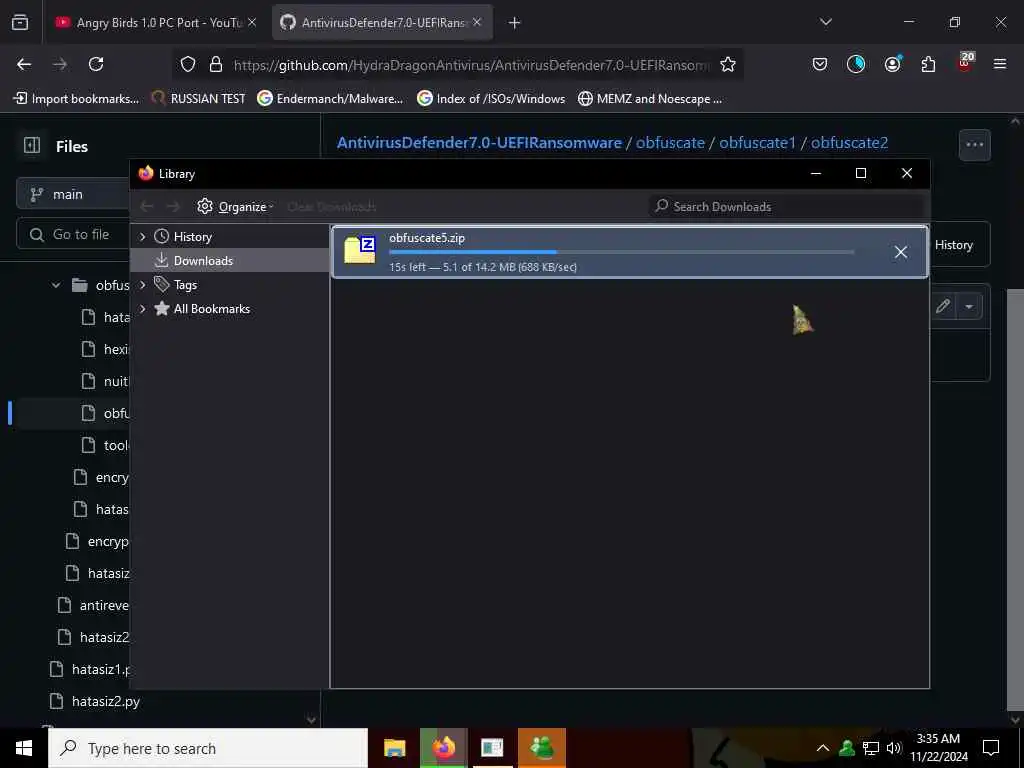Open Organize menu in Library window

coord(235,206)
